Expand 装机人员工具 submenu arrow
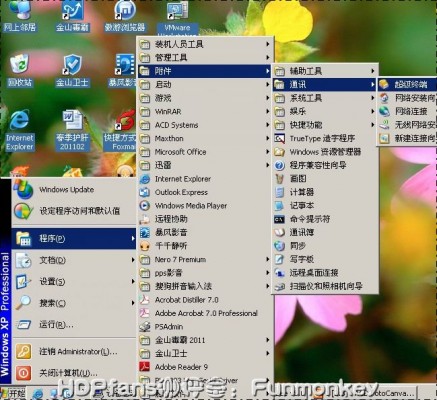The height and width of the screenshot is (400, 437). tap(267, 44)
